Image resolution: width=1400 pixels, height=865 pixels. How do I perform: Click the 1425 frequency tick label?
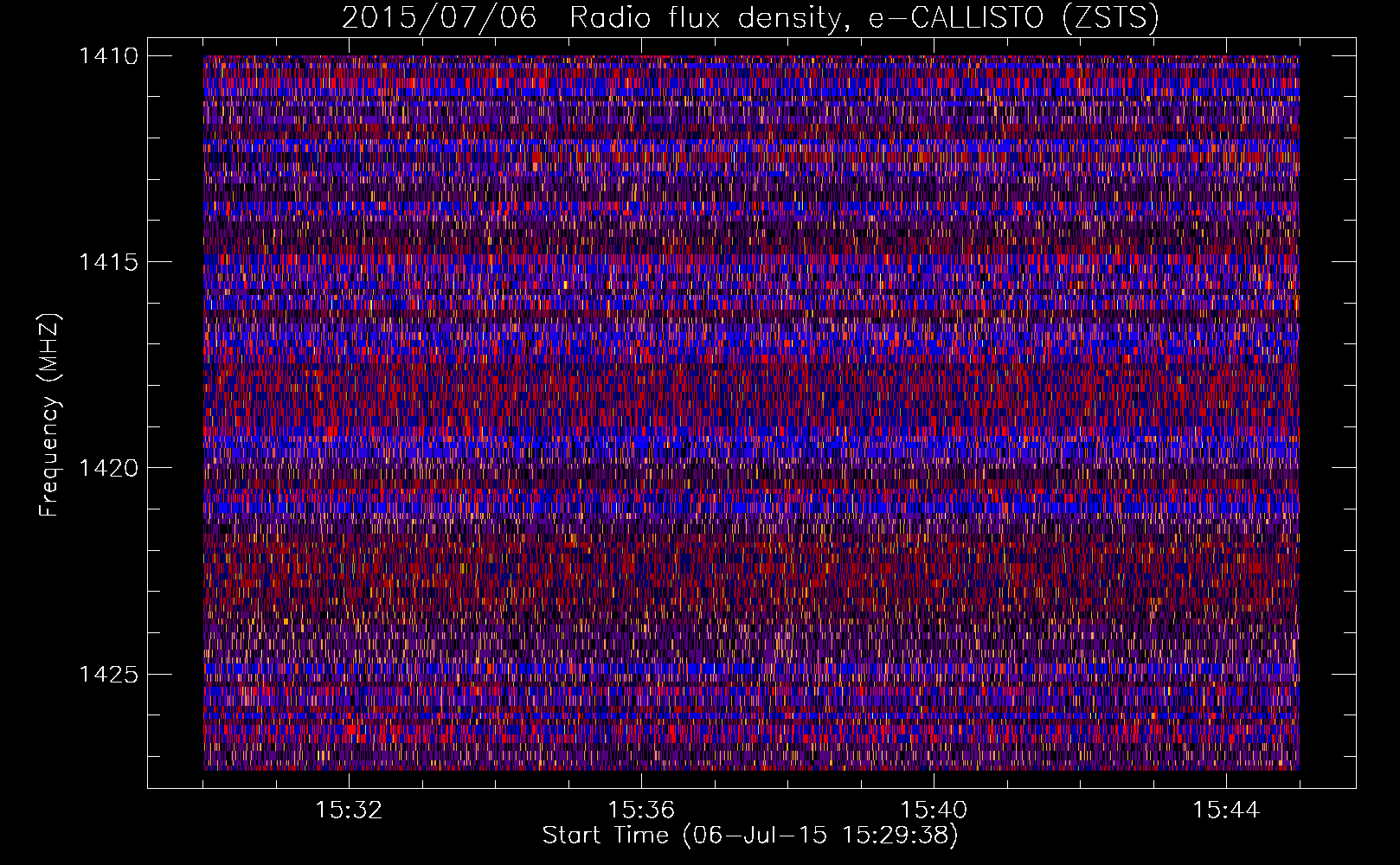pyautogui.click(x=108, y=674)
